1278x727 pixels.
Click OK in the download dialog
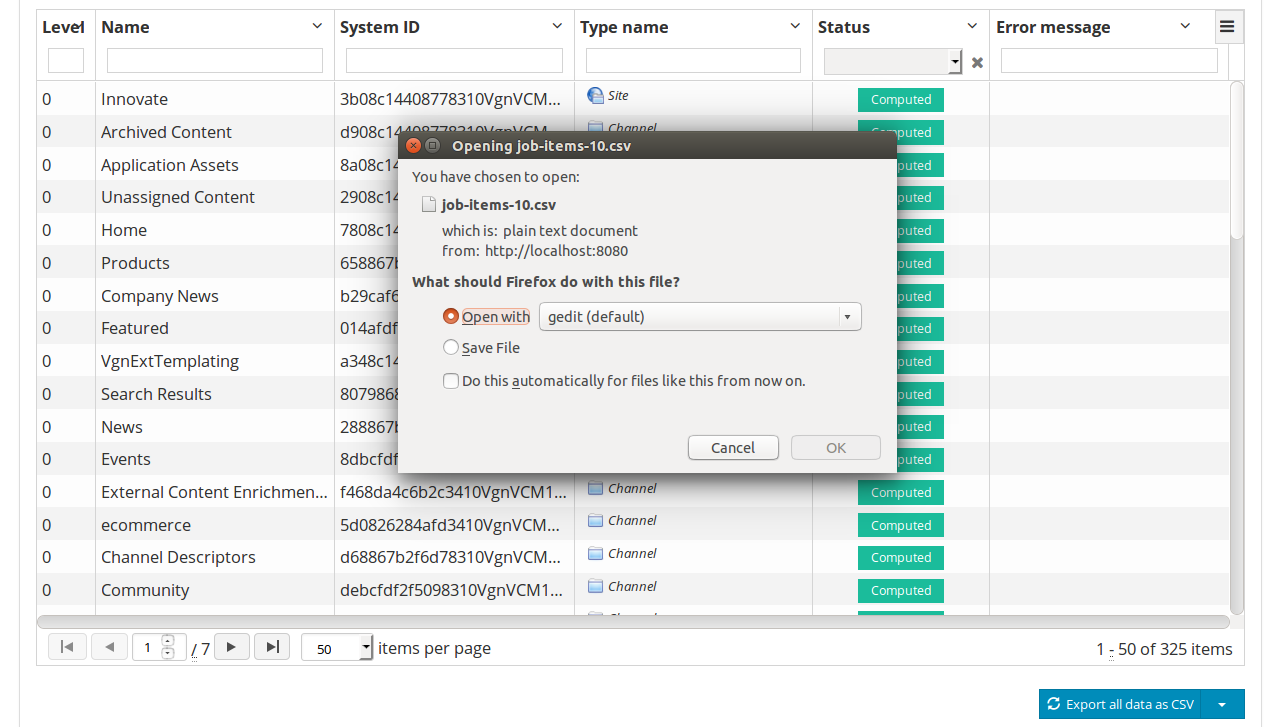click(x=836, y=448)
